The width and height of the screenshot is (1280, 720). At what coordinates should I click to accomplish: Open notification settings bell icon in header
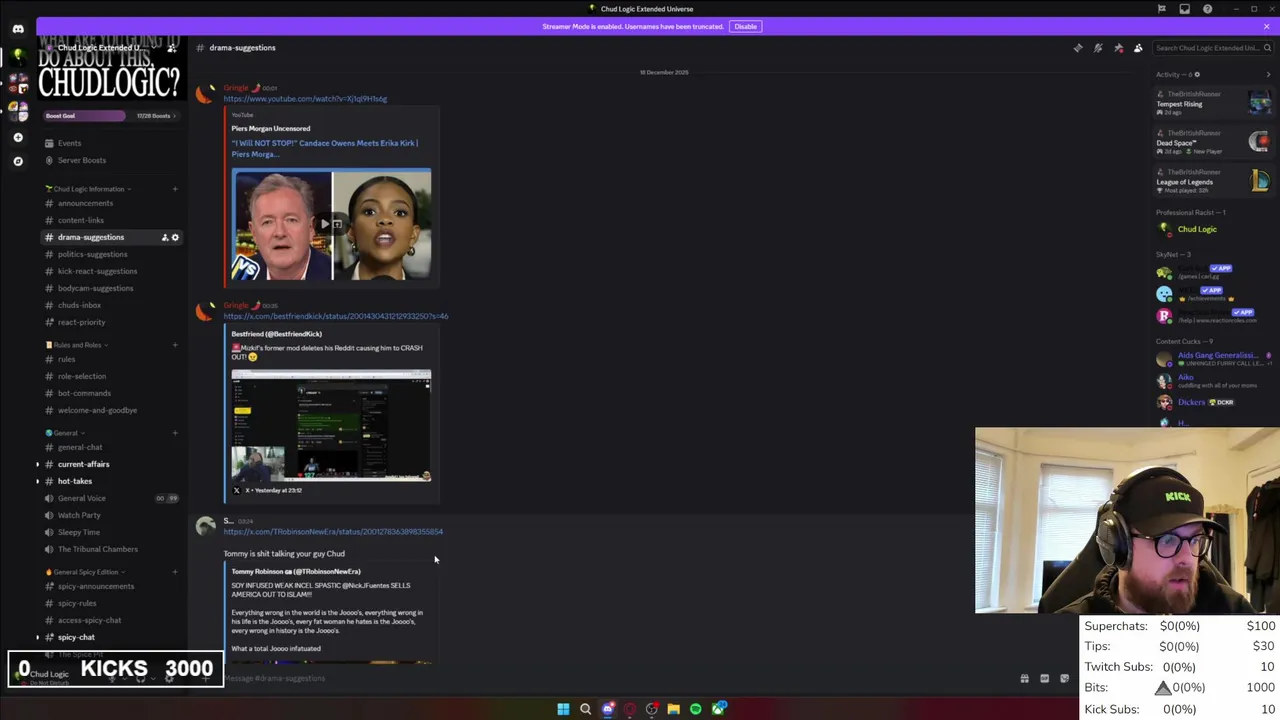tap(1098, 48)
